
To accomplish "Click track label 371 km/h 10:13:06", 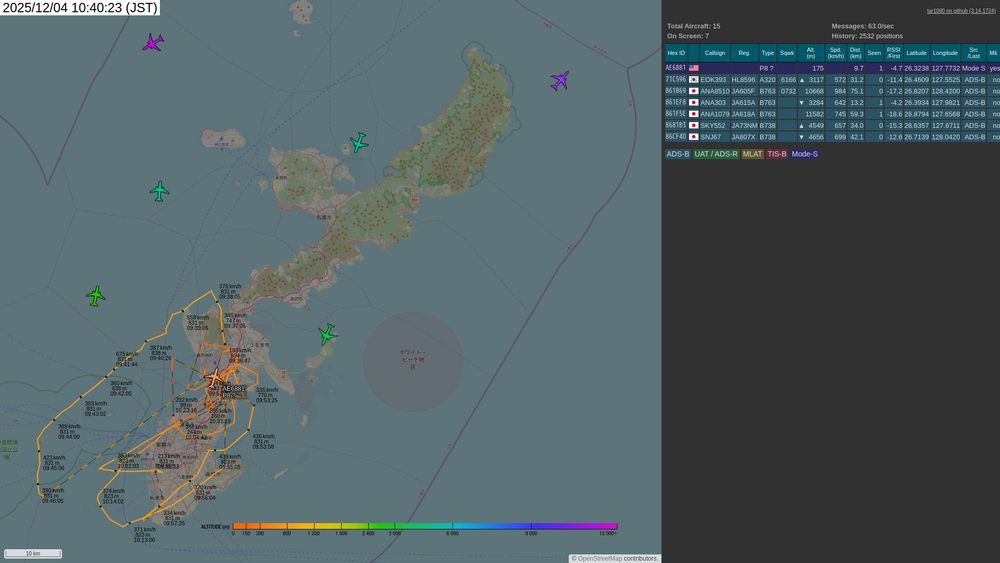I will (144, 535).
